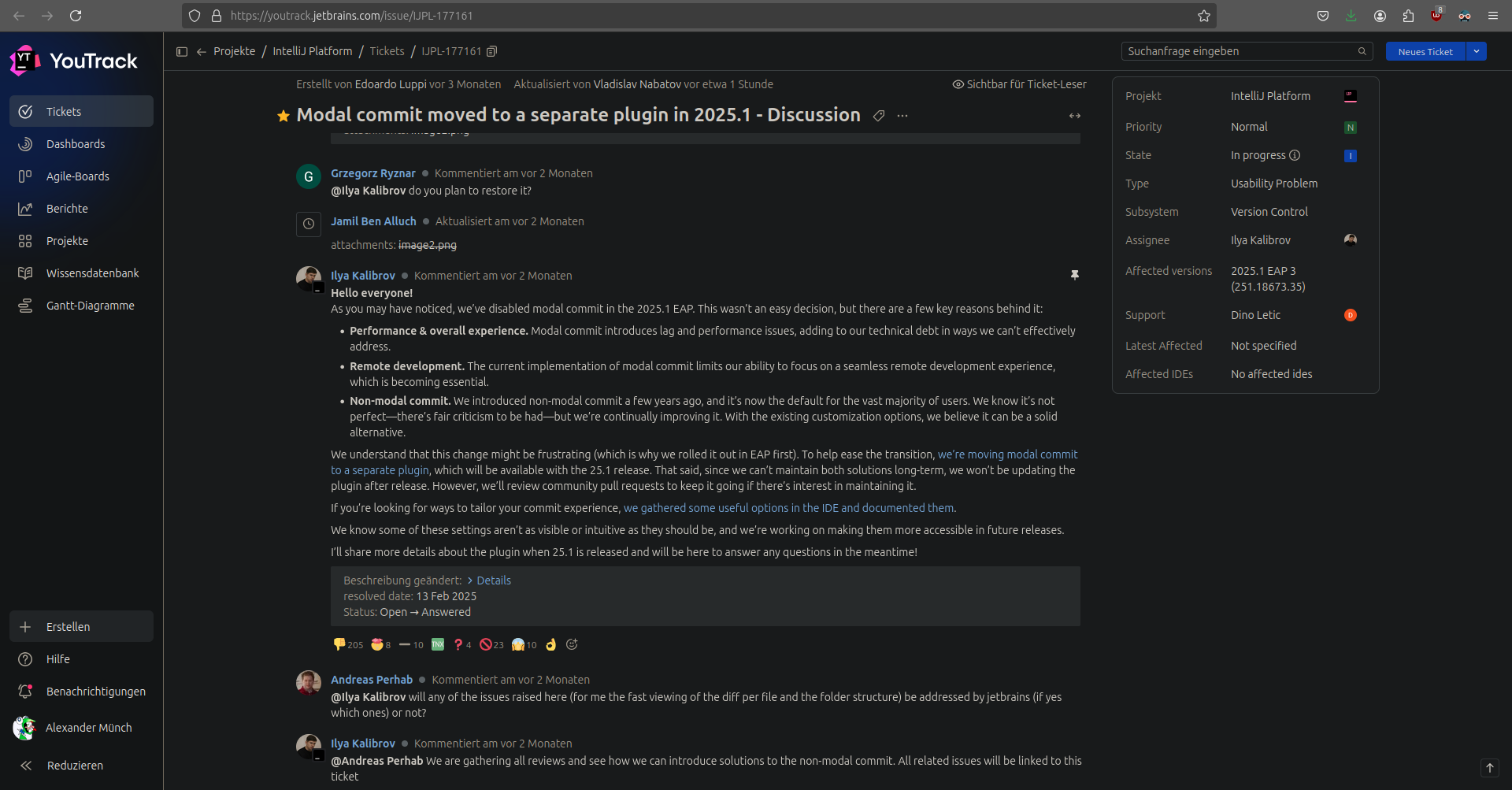Open the ticket more-actions ellipsis menu
The width and height of the screenshot is (1512, 790).
pos(902,116)
